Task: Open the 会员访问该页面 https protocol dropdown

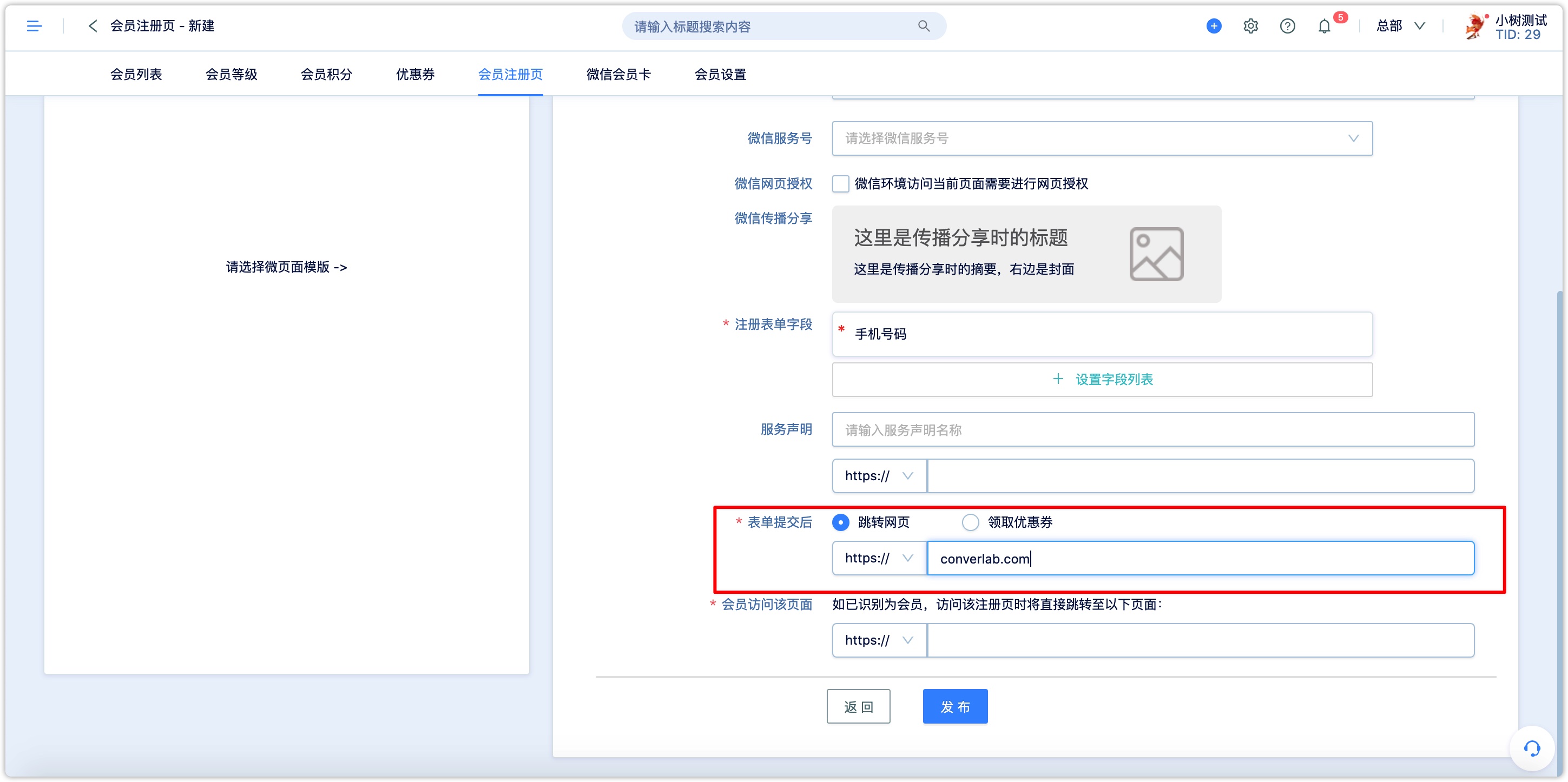Action: (x=879, y=640)
